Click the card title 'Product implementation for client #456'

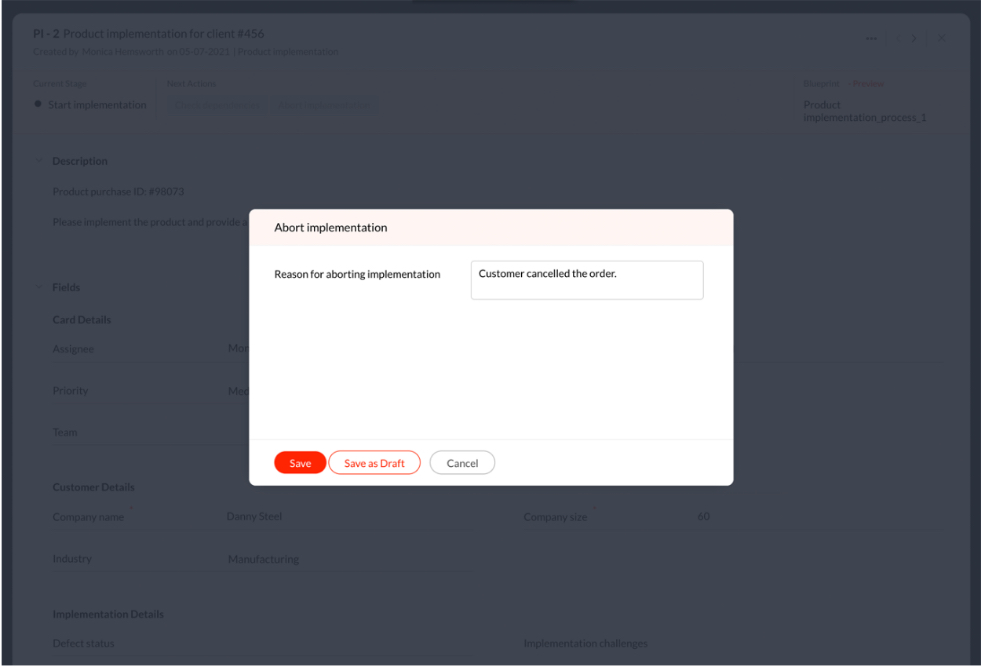point(163,34)
